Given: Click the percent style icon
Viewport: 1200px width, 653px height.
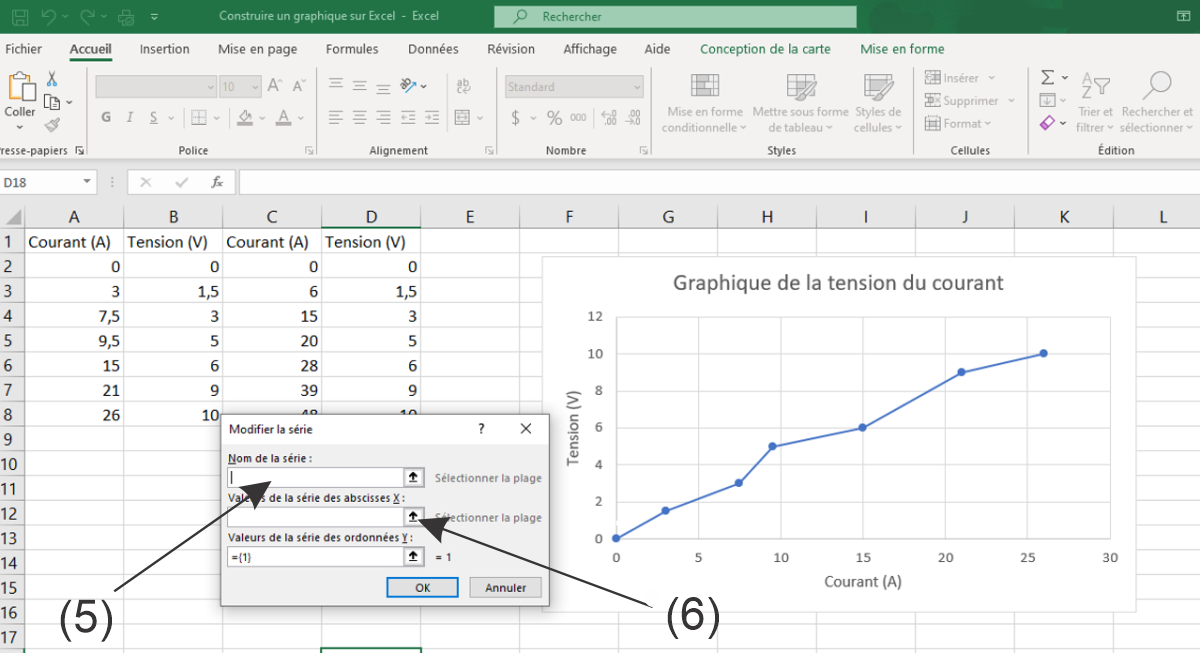Looking at the screenshot, I should click(x=554, y=118).
